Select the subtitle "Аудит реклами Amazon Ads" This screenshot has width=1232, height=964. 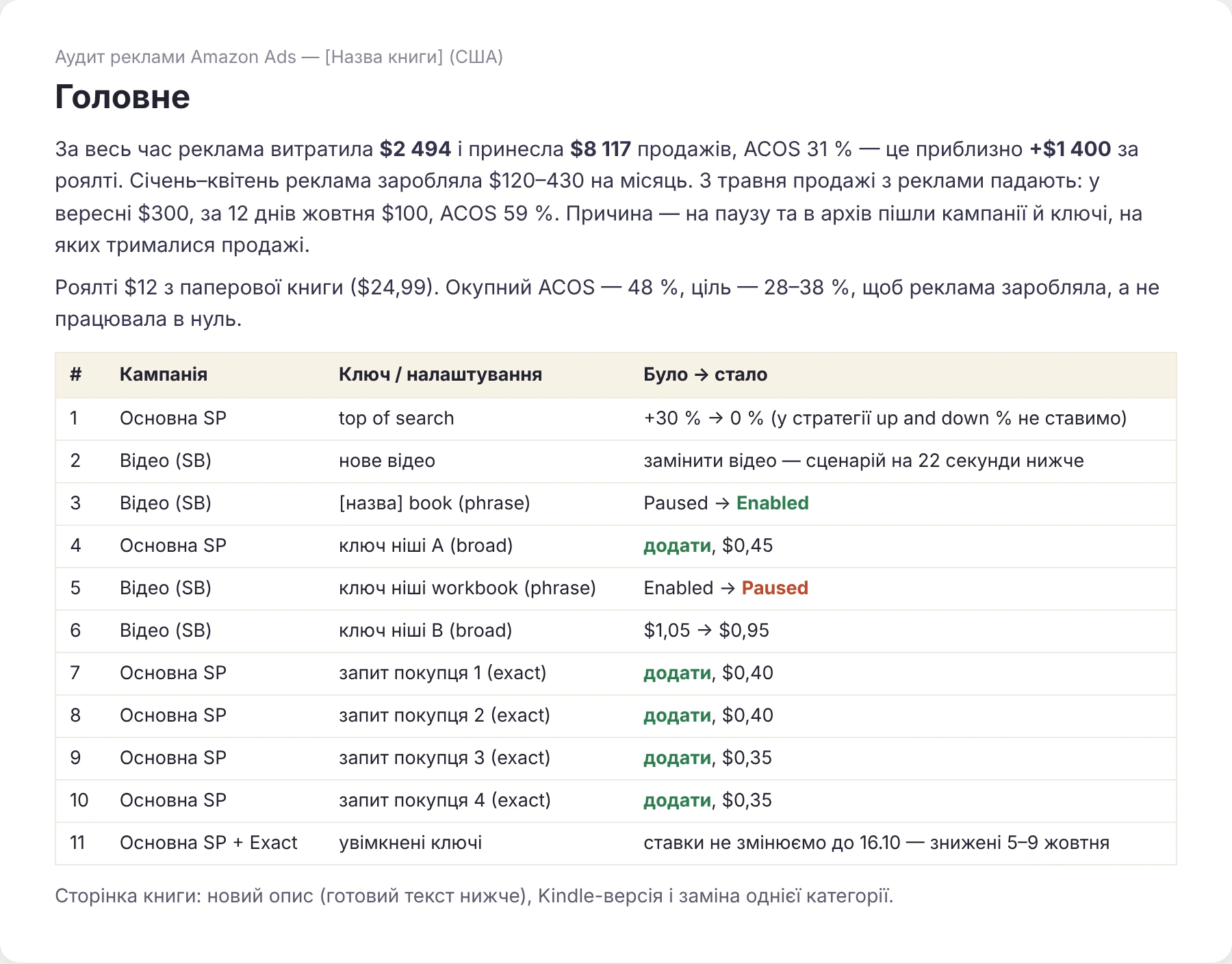click(x=176, y=57)
